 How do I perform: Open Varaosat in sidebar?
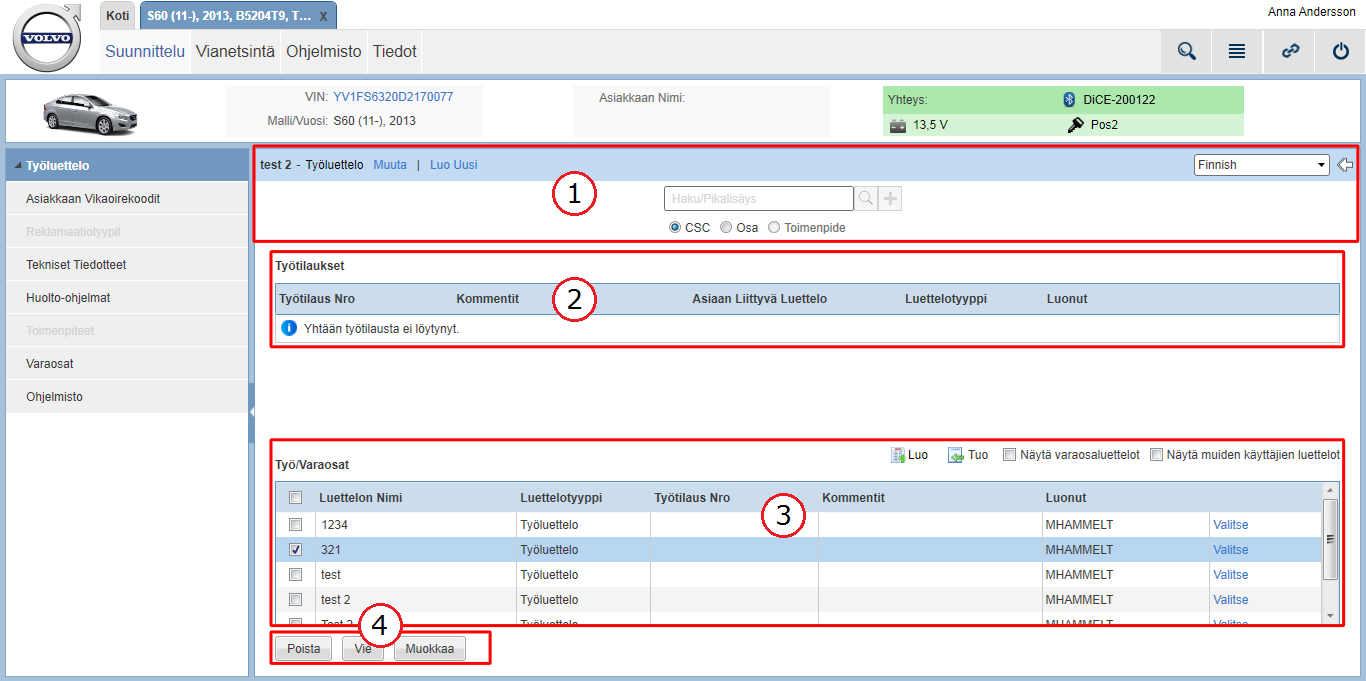tap(127, 364)
